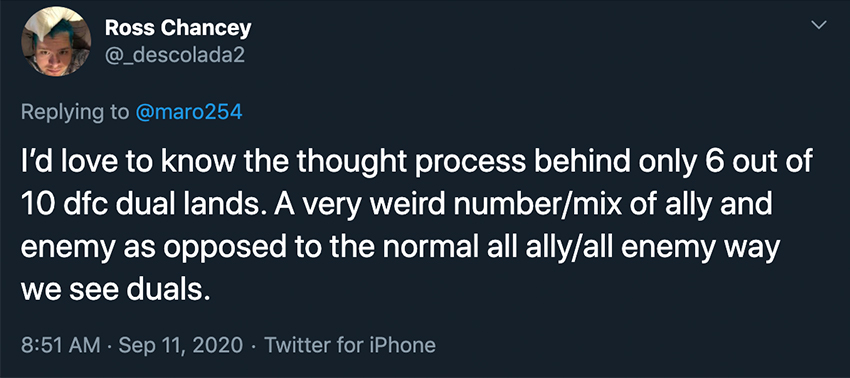Click the closing words 'we see duals.'

point(115,291)
